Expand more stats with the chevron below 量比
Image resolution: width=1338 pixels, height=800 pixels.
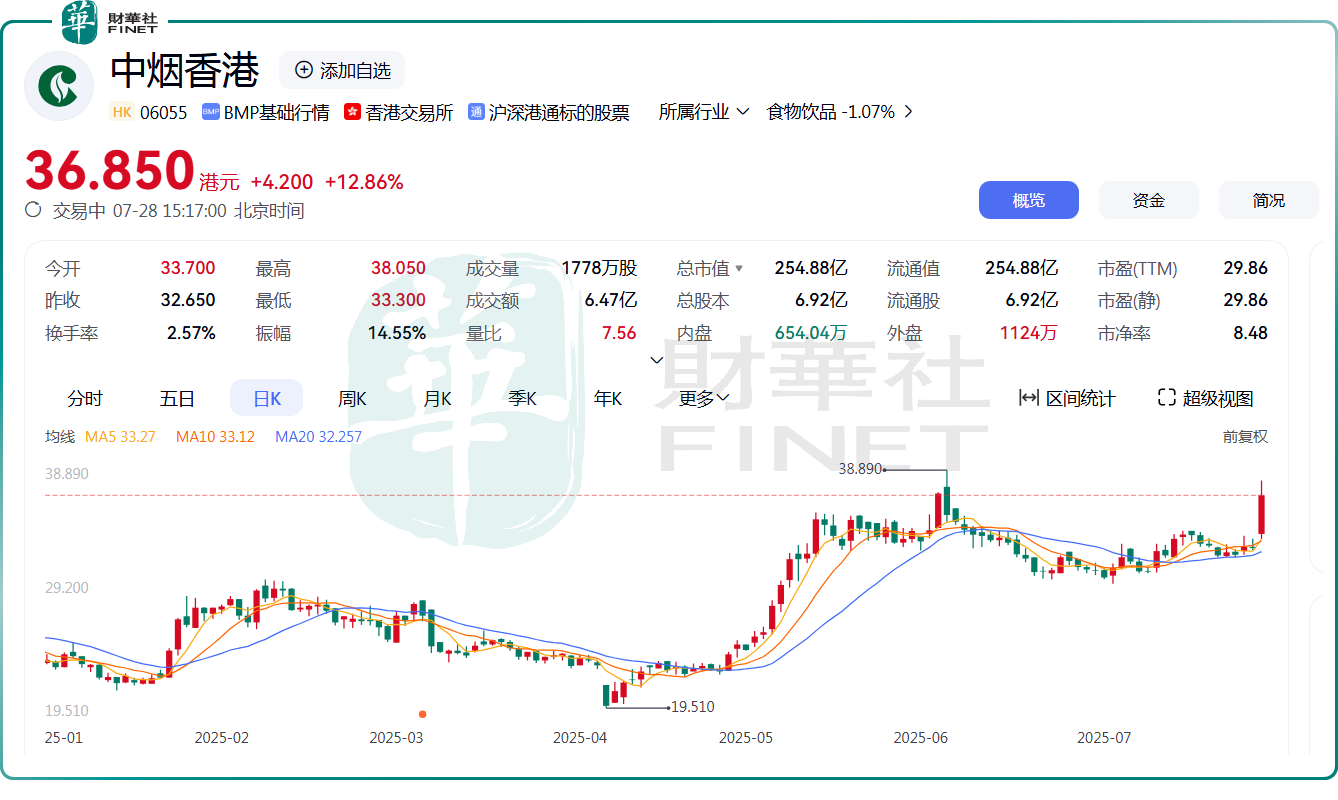[x=657, y=360]
